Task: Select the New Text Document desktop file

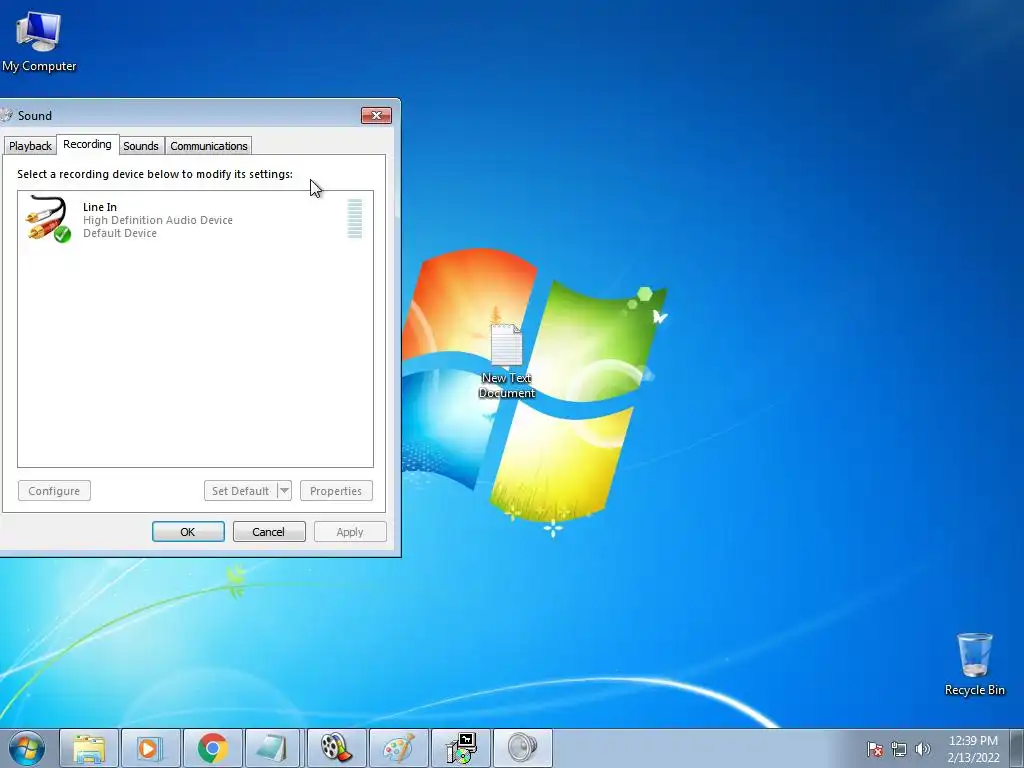Action: point(507,361)
